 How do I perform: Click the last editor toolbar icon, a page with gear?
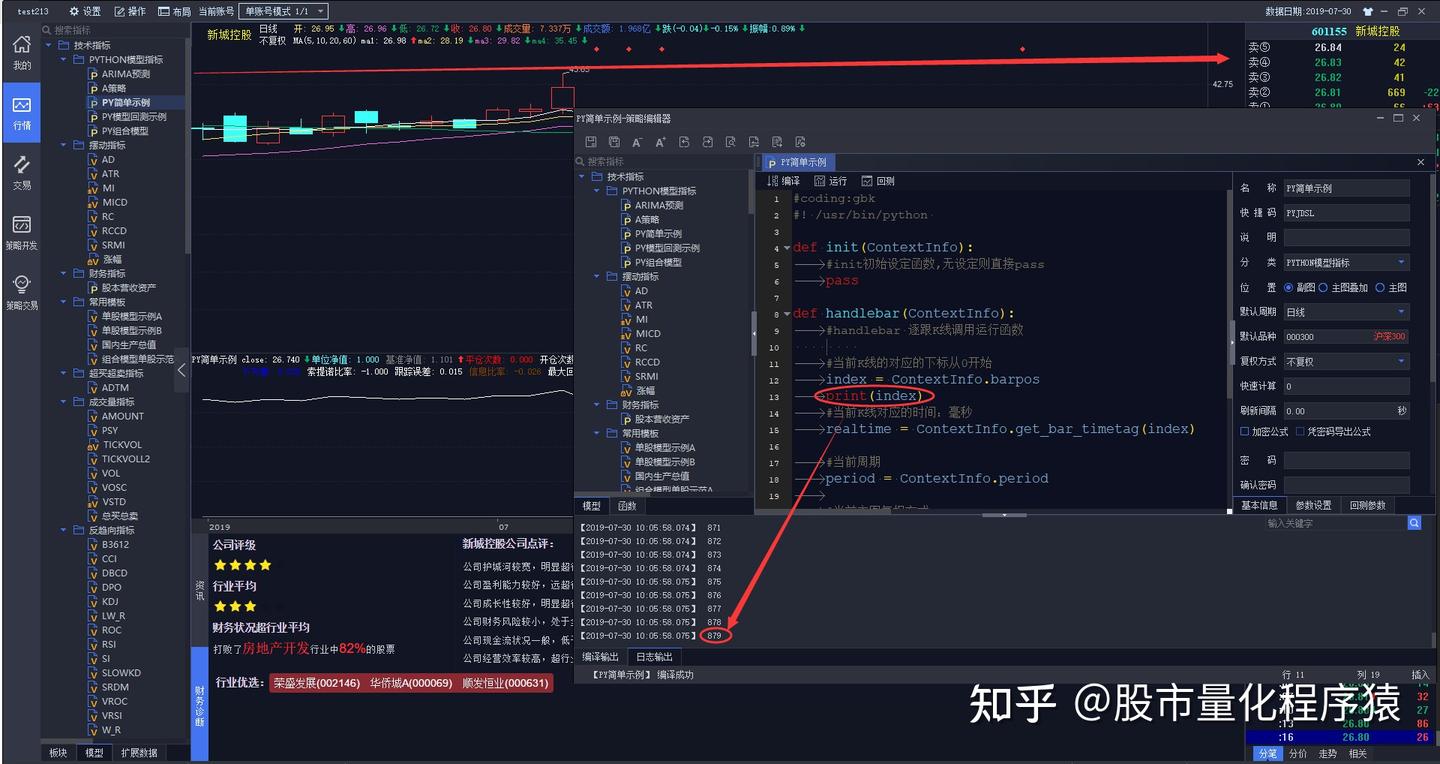[800, 142]
